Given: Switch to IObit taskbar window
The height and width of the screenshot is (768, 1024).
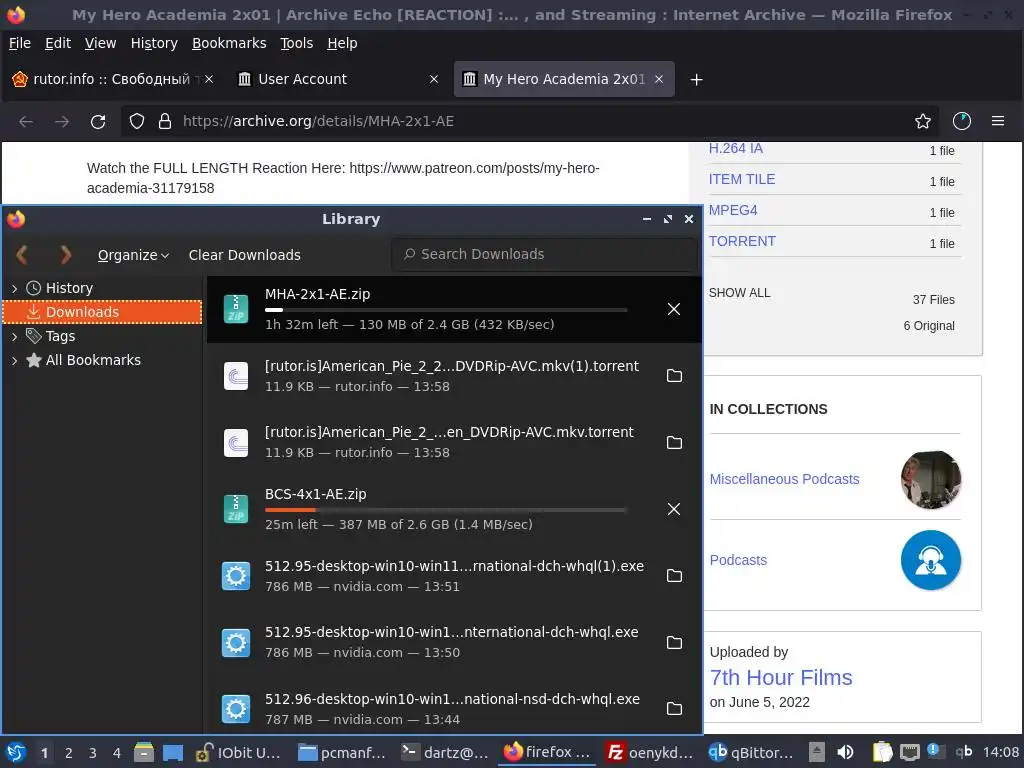Looking at the screenshot, I should (239, 752).
